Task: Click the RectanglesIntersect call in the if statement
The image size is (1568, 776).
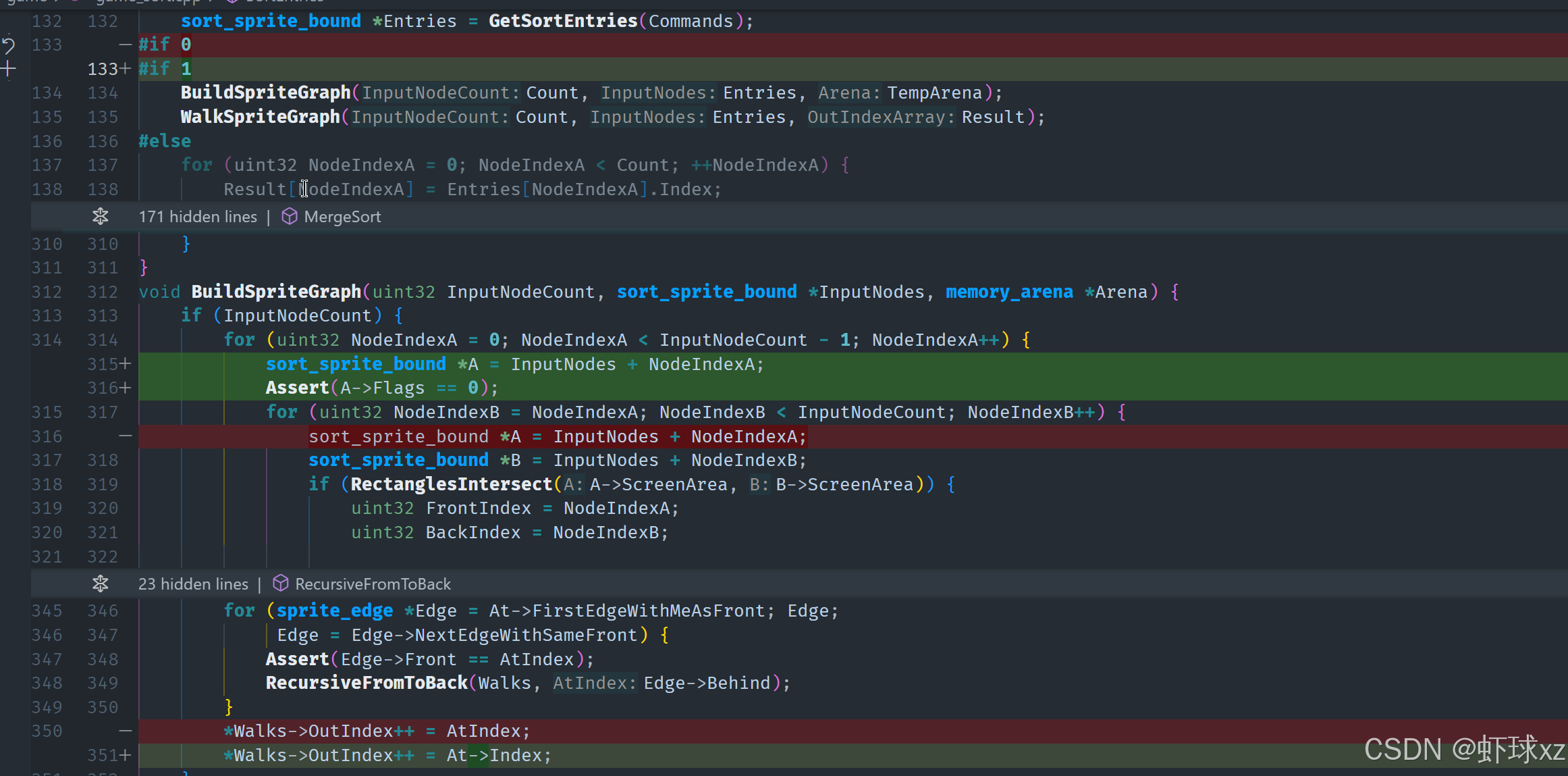Action: point(451,484)
